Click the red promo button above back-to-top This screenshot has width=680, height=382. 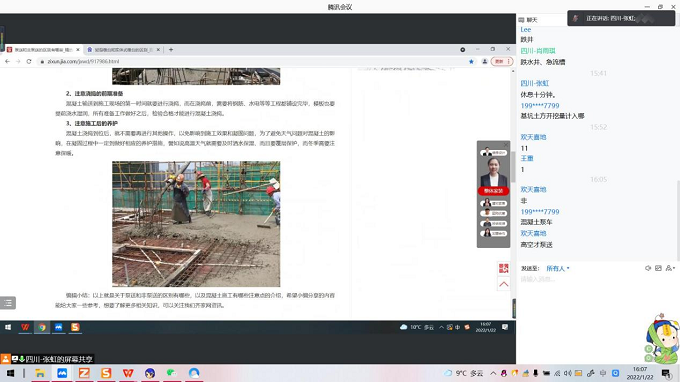pyautogui.click(x=503, y=268)
